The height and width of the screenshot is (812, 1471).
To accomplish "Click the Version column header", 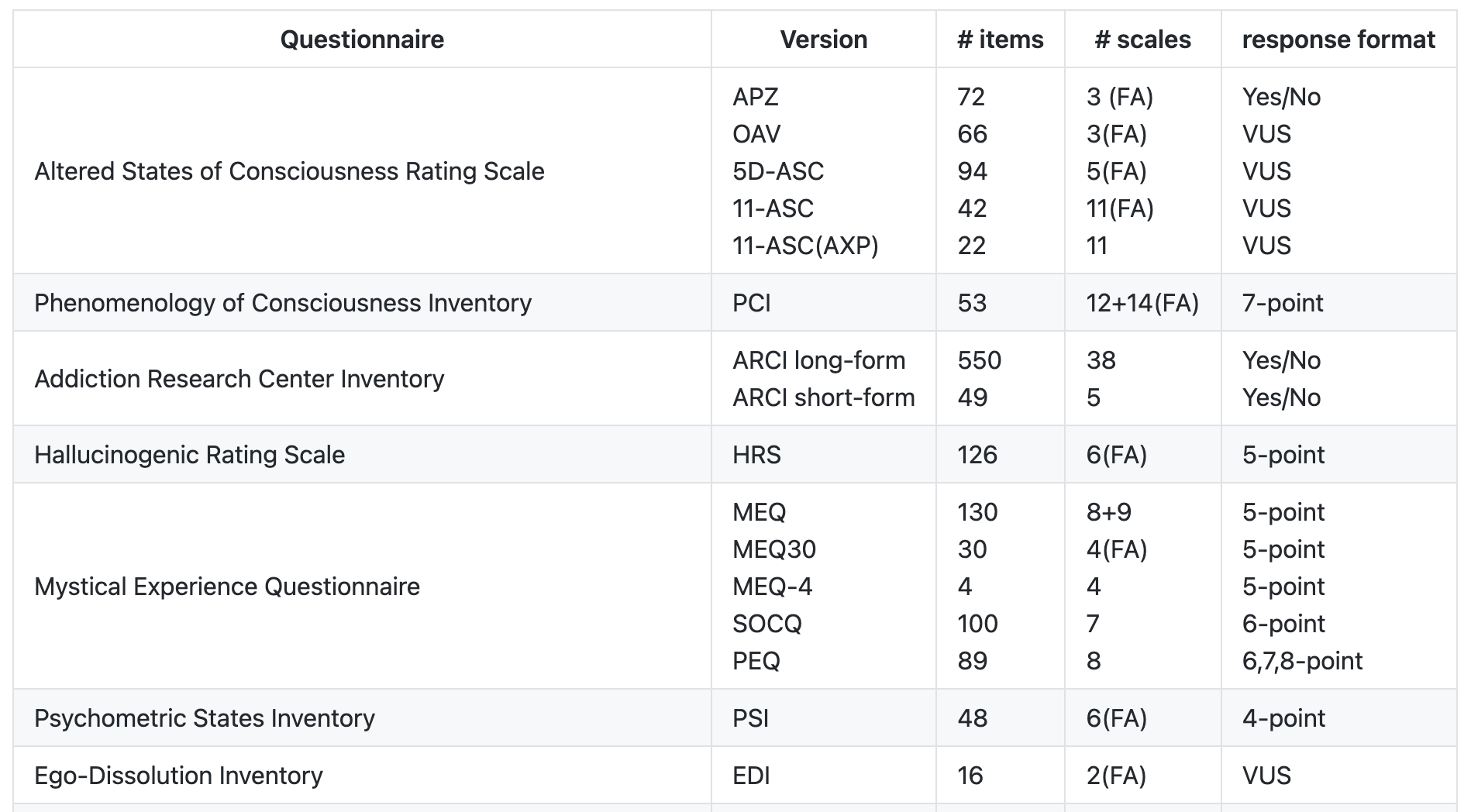I will click(824, 39).
